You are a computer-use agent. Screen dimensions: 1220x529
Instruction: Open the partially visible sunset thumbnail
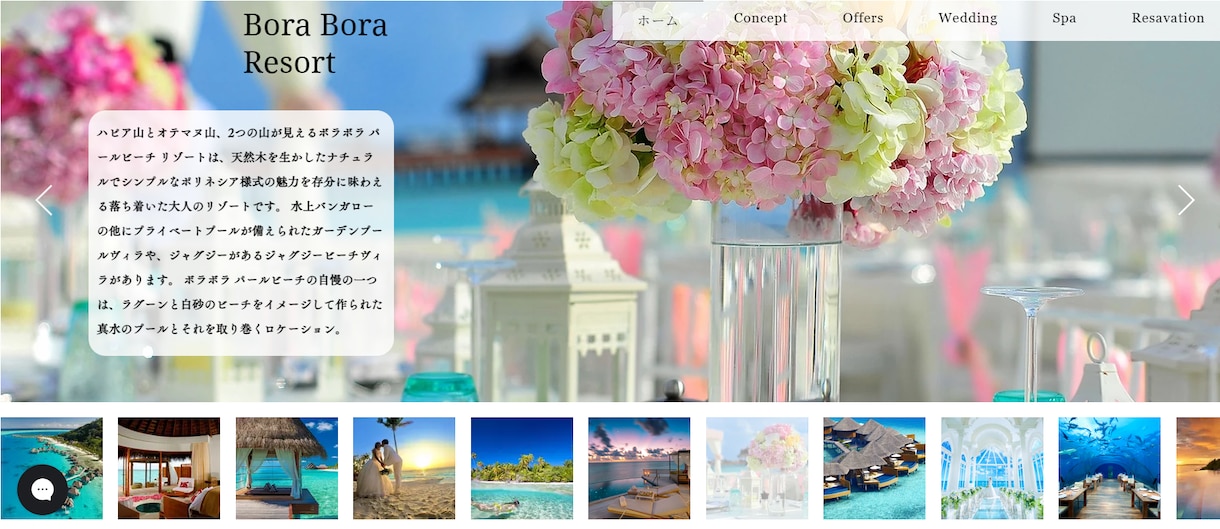coord(1198,468)
